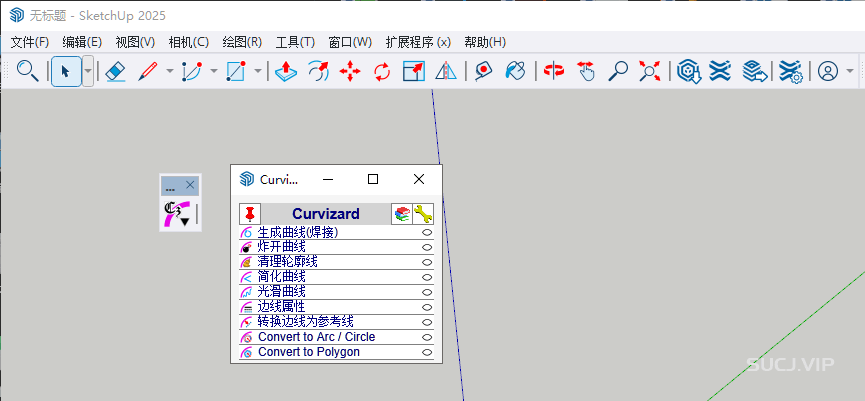865x401 pixels.
Task: Select the Scale tool
Action: [x=414, y=71]
